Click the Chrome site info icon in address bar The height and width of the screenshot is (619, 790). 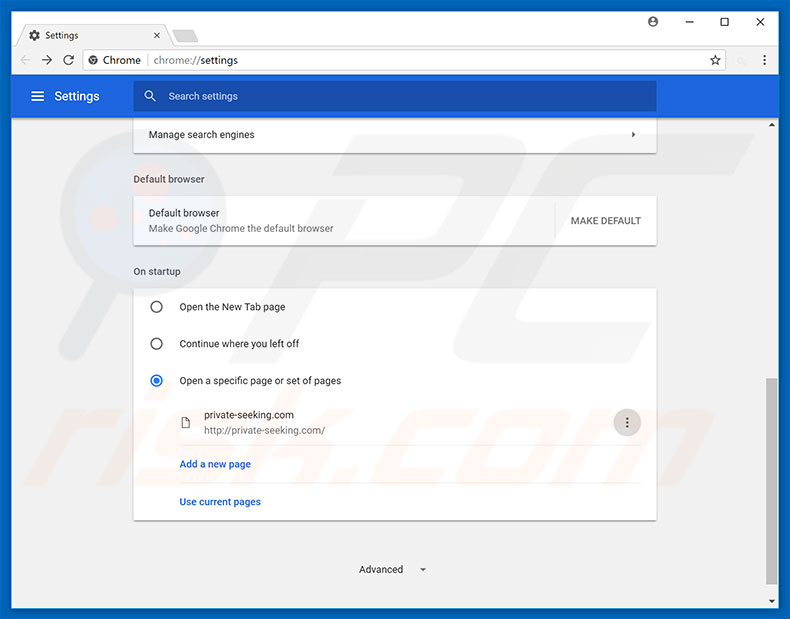point(93,60)
